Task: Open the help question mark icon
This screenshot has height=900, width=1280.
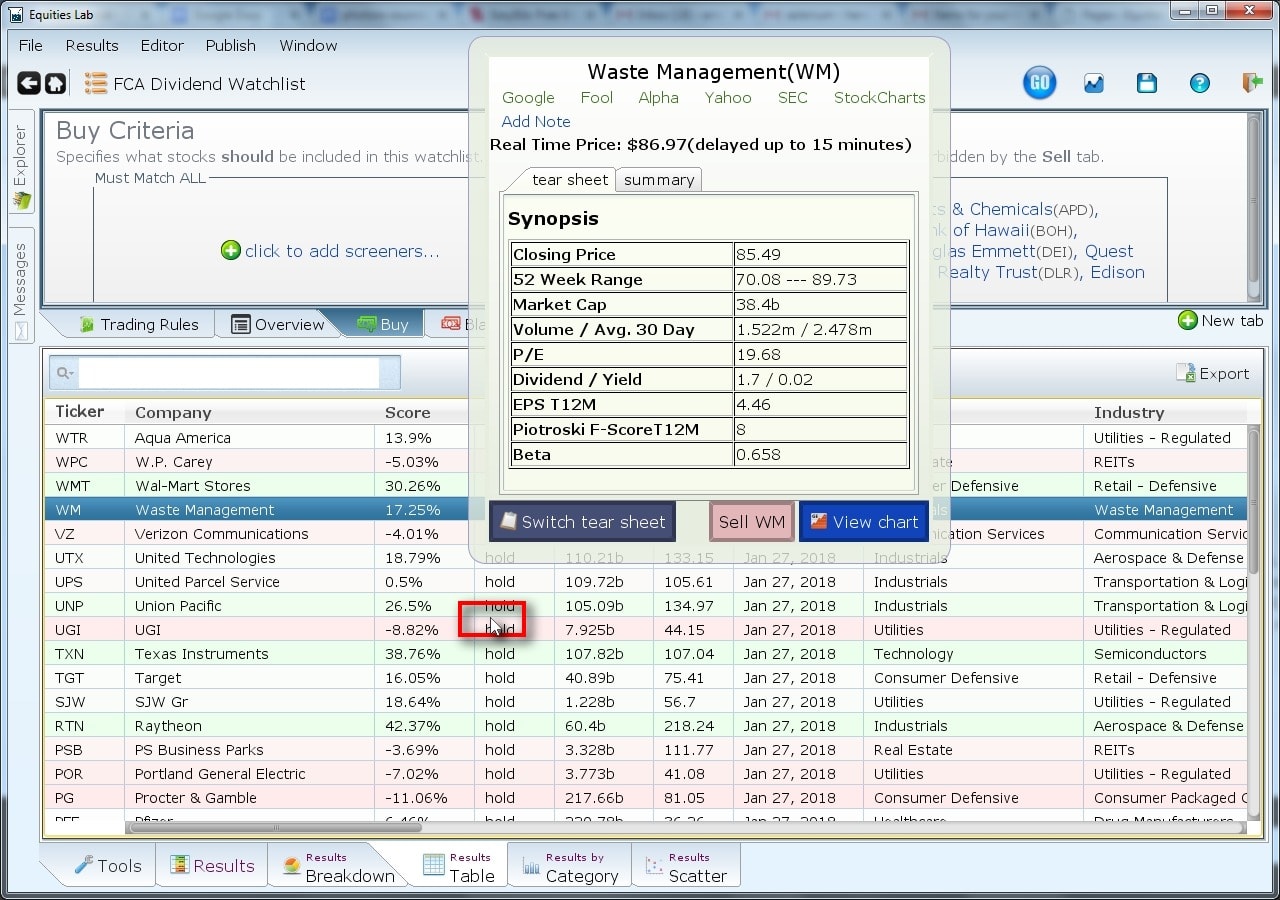Action: click(x=1200, y=84)
